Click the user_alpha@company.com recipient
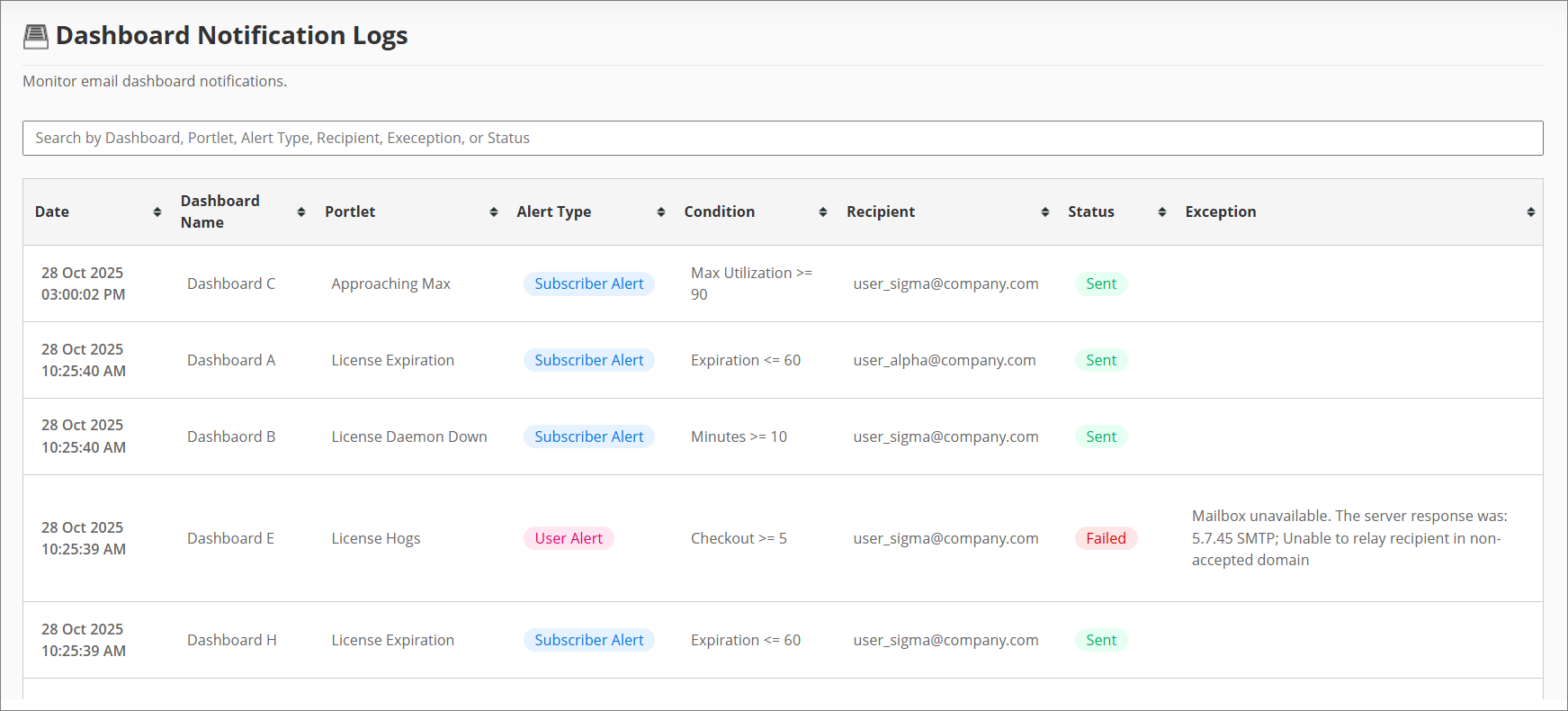 pos(945,360)
